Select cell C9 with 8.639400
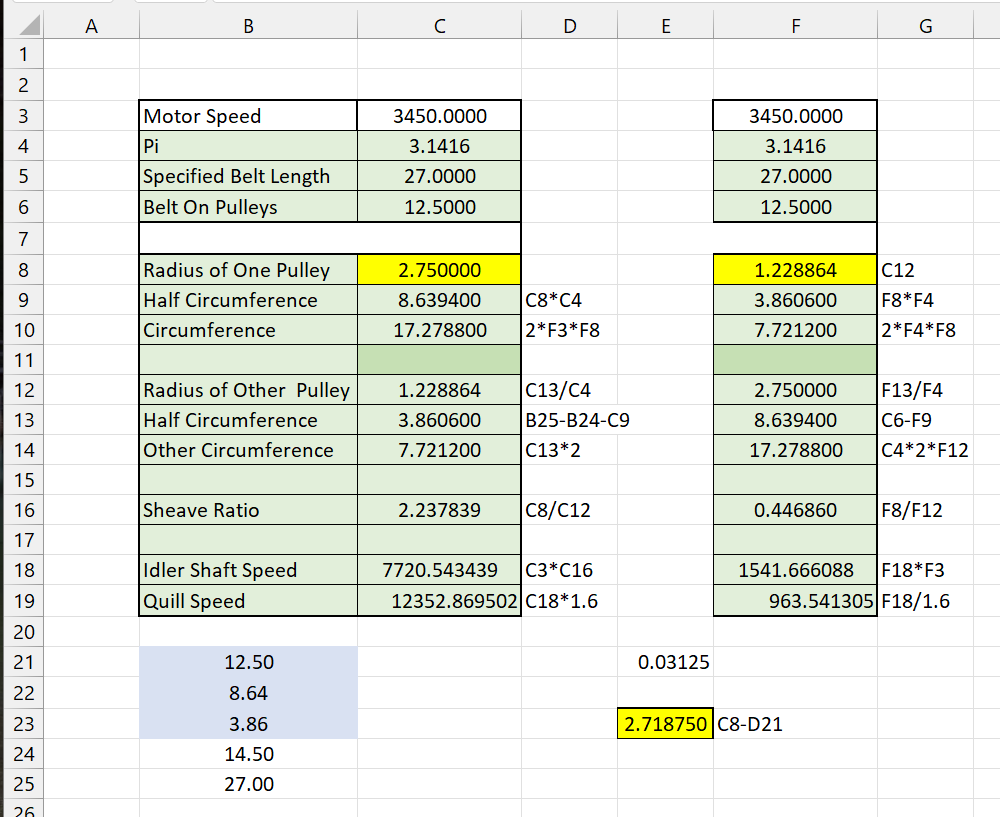The width and height of the screenshot is (1000, 817). tap(439, 300)
